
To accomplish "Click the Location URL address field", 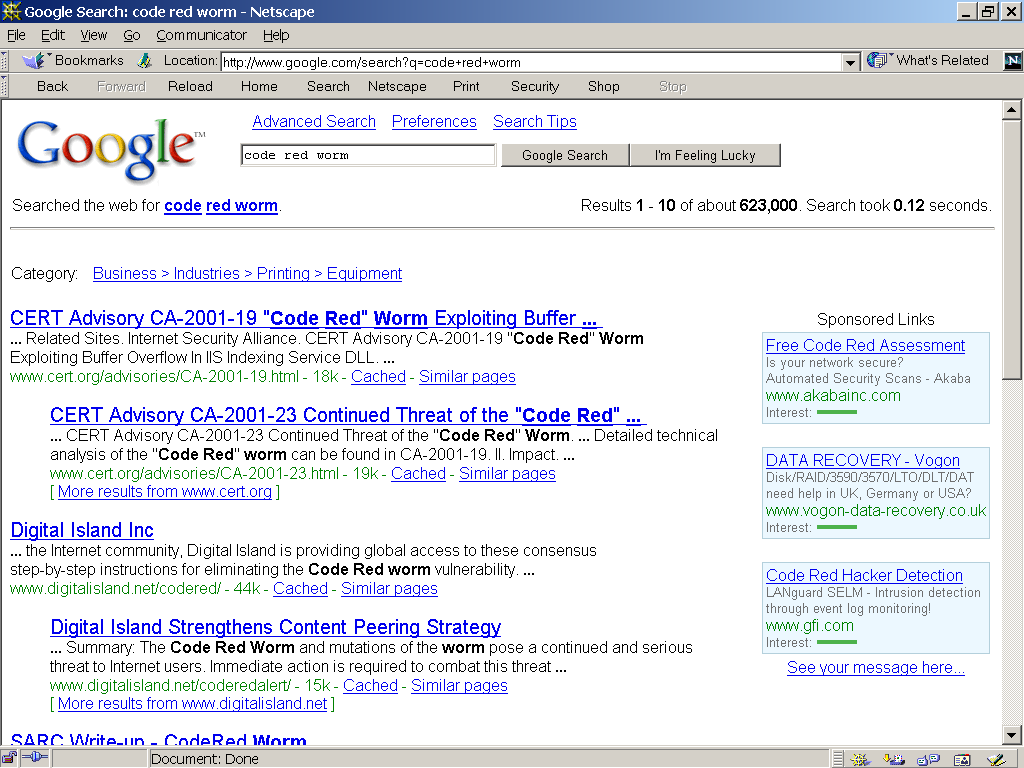I will coord(532,63).
